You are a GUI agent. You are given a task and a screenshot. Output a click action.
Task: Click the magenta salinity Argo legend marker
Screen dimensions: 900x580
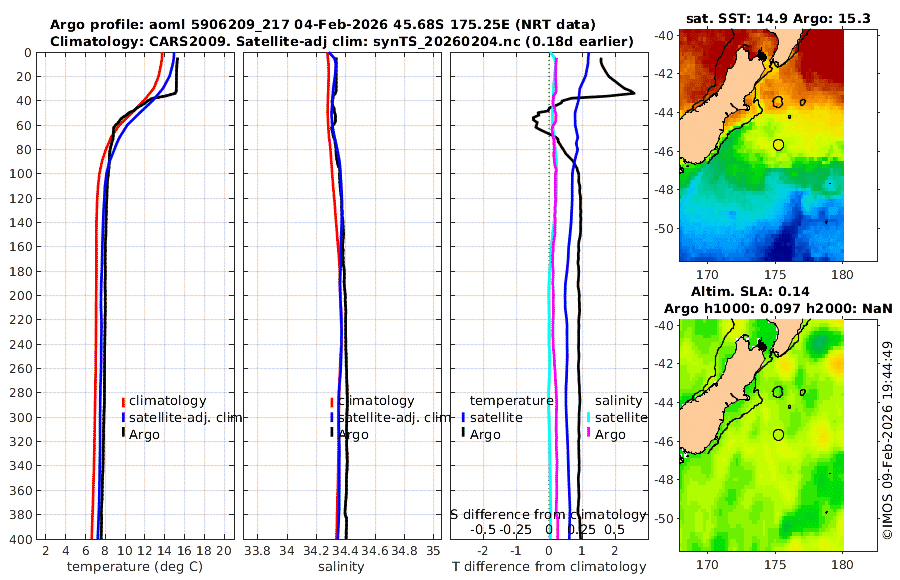589,433
